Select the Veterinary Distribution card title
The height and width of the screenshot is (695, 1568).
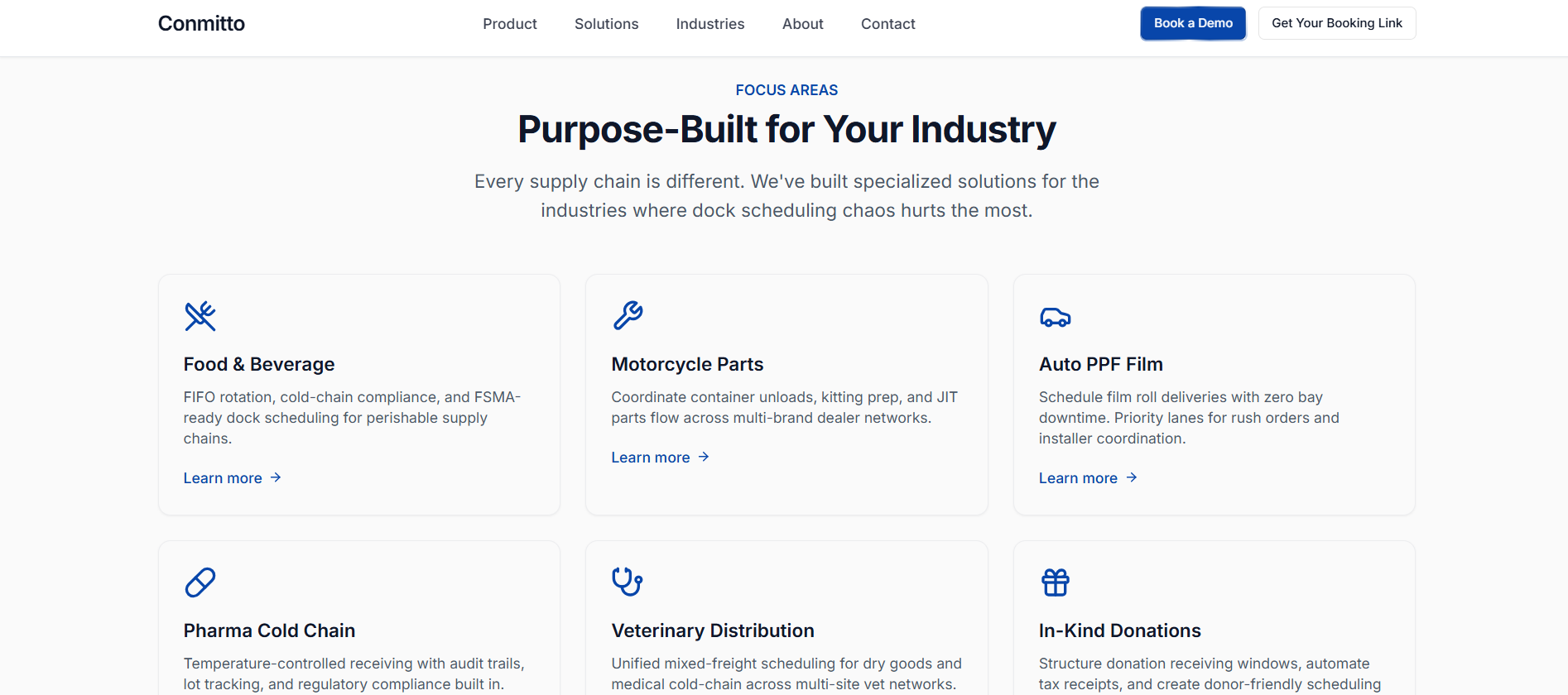pos(712,630)
